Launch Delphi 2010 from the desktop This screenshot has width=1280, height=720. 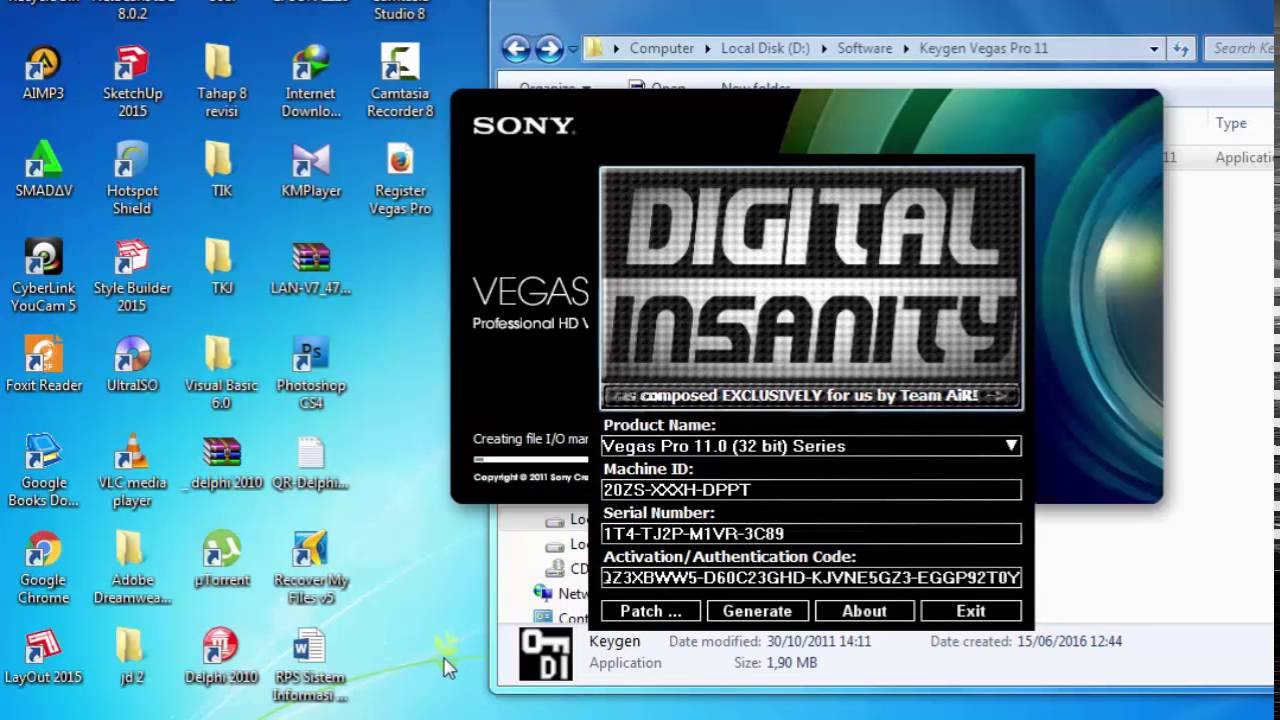221,656
